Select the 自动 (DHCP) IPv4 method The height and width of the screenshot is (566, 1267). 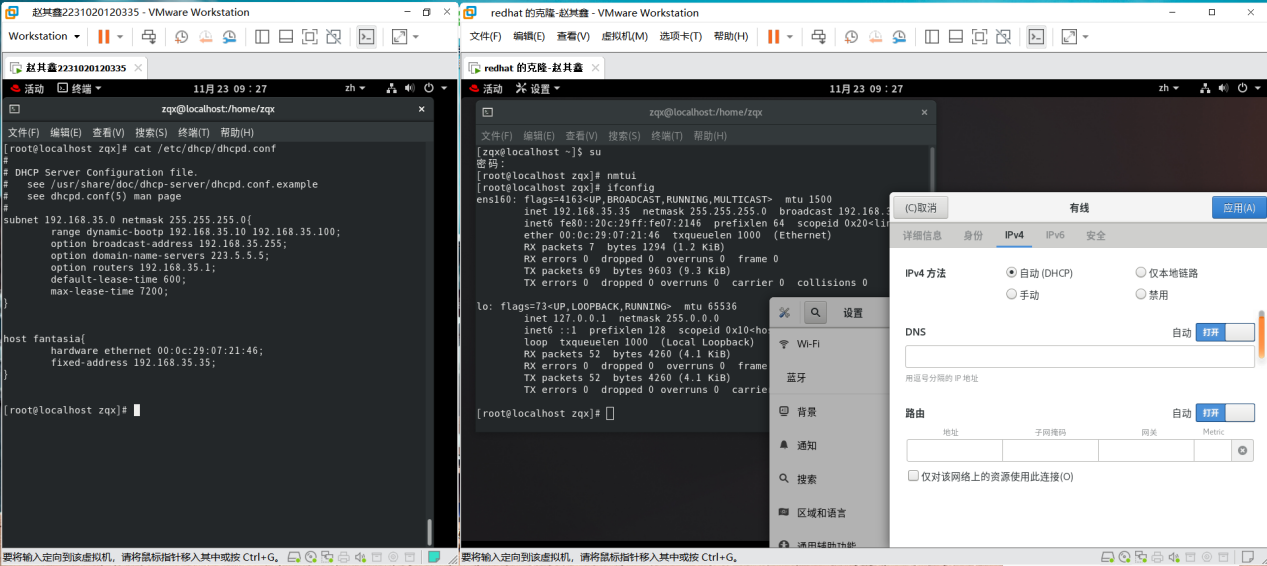pyautogui.click(x=1040, y=273)
